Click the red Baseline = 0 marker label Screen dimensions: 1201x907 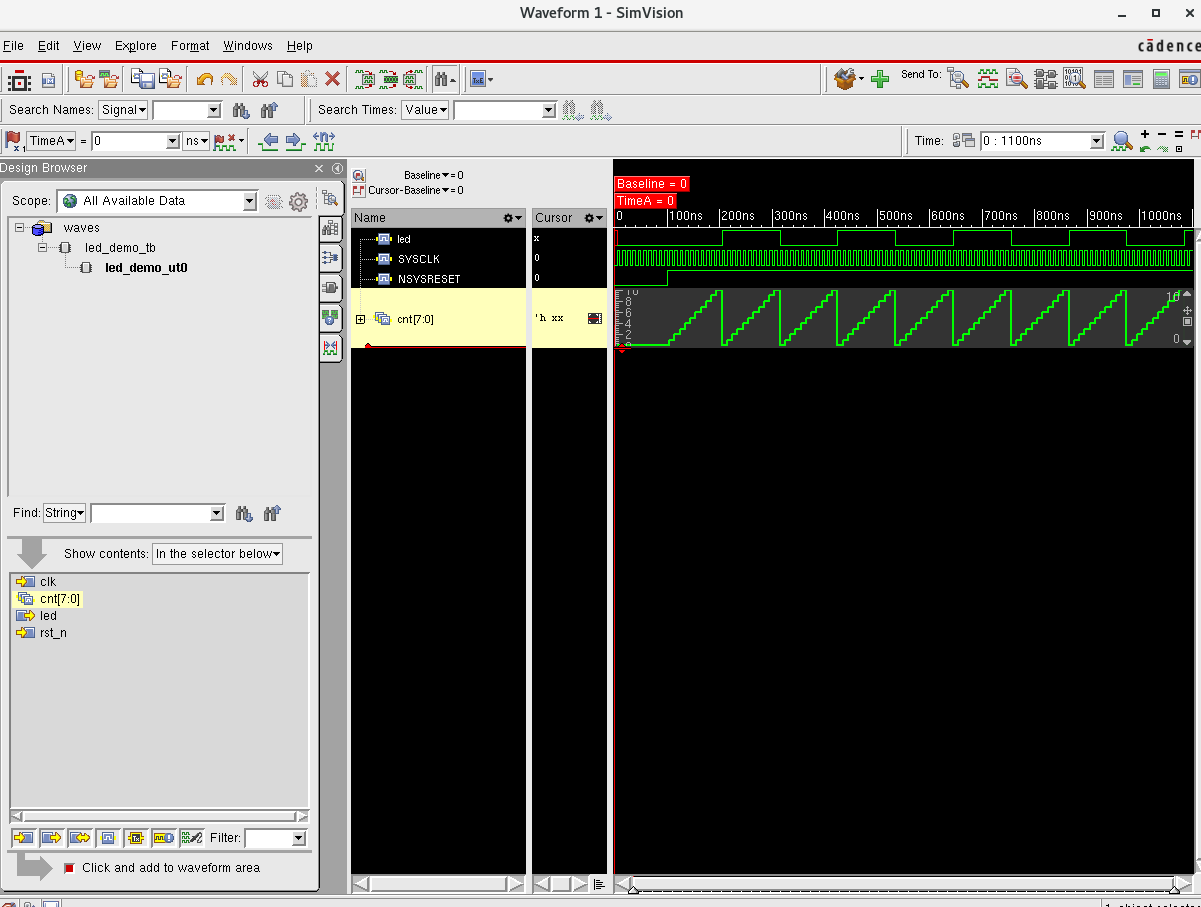651,183
